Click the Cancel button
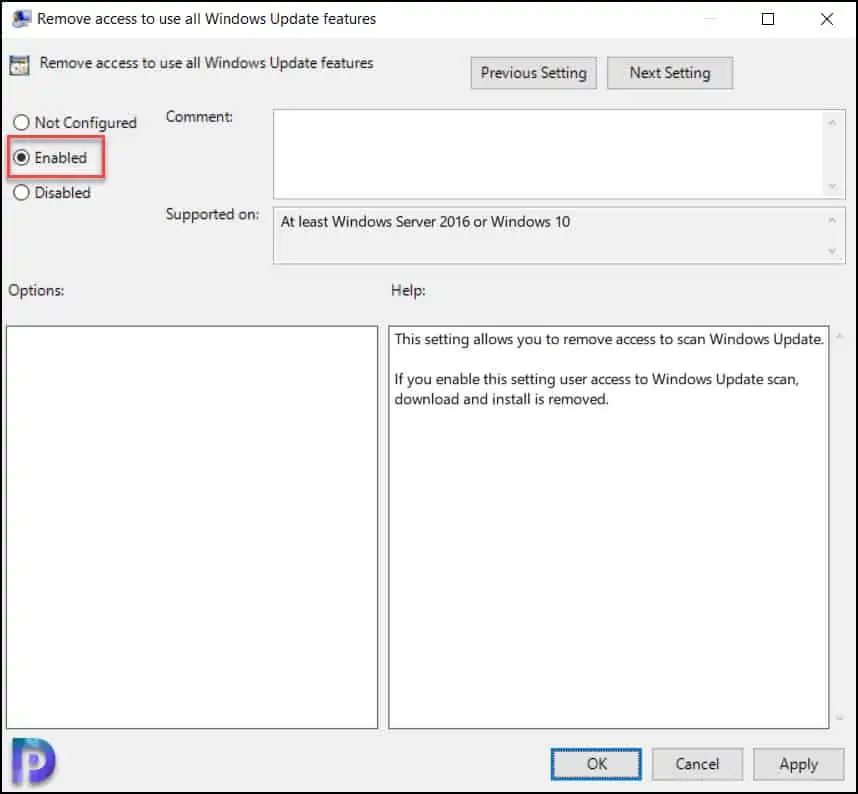 [697, 764]
